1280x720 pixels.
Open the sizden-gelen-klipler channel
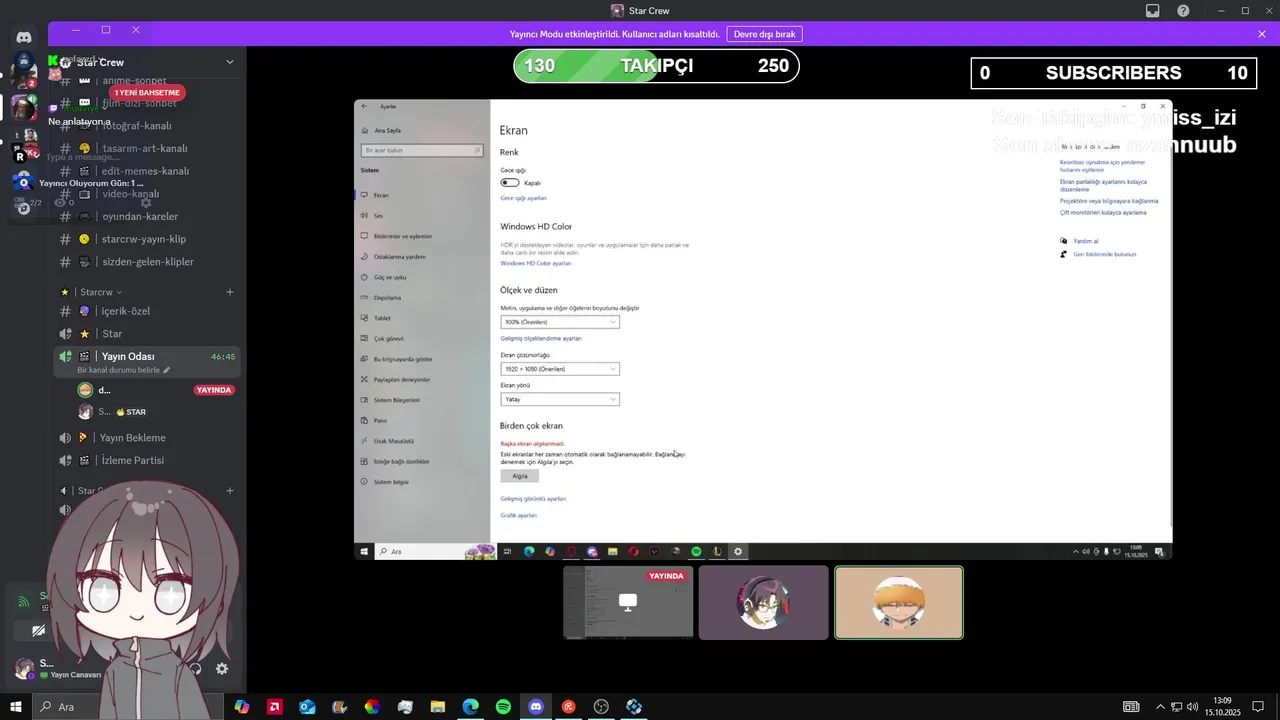click(x=148, y=262)
